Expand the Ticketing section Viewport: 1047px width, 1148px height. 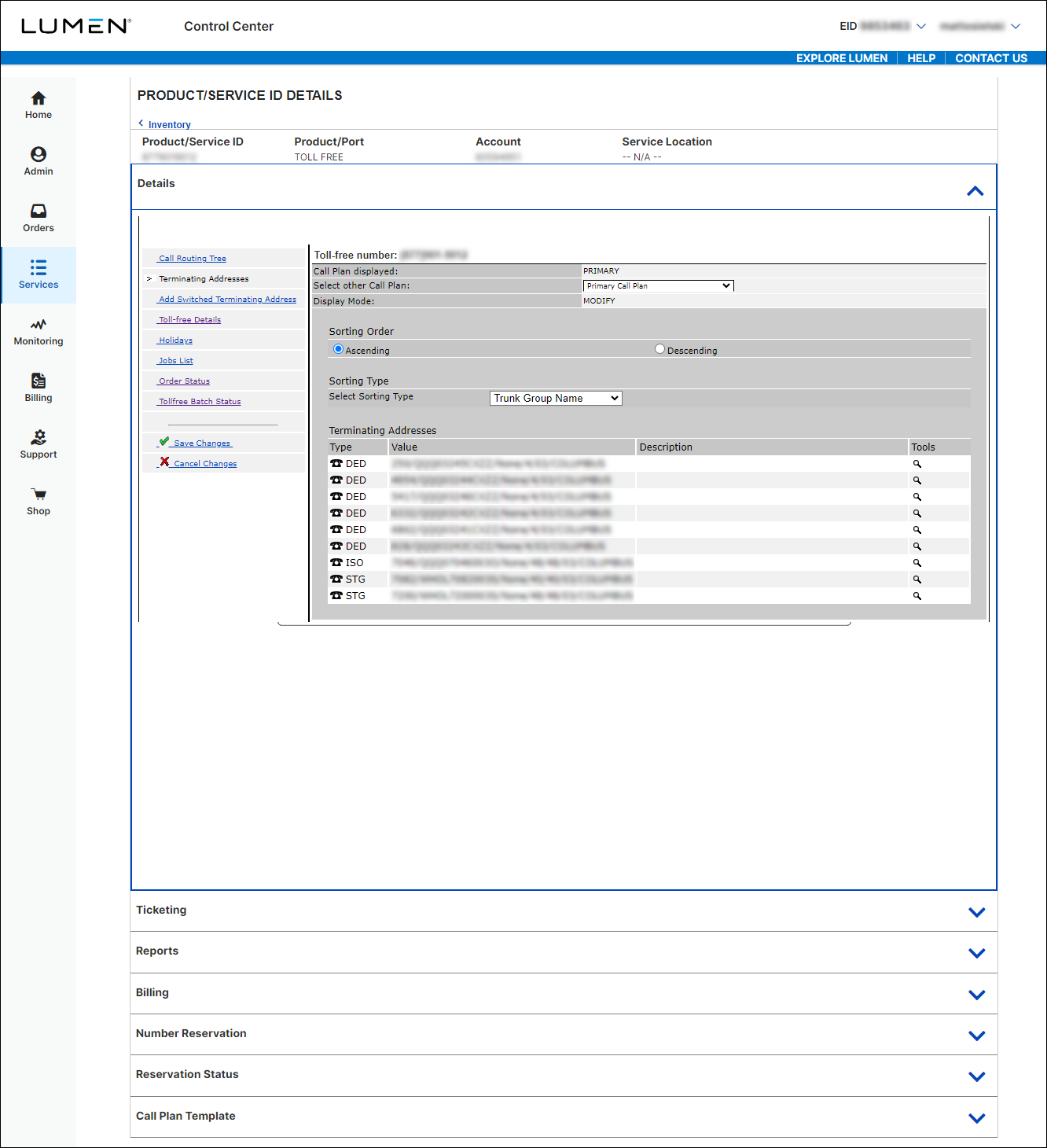pyautogui.click(x=977, y=912)
